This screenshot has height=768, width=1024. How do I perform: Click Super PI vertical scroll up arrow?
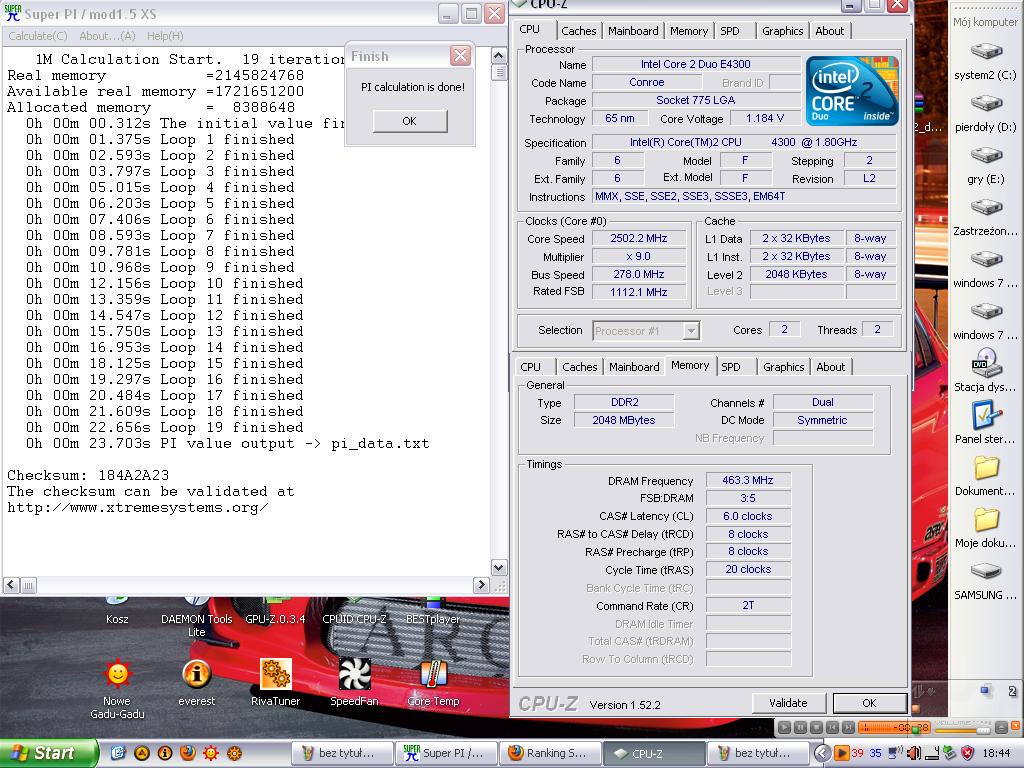(x=498, y=56)
